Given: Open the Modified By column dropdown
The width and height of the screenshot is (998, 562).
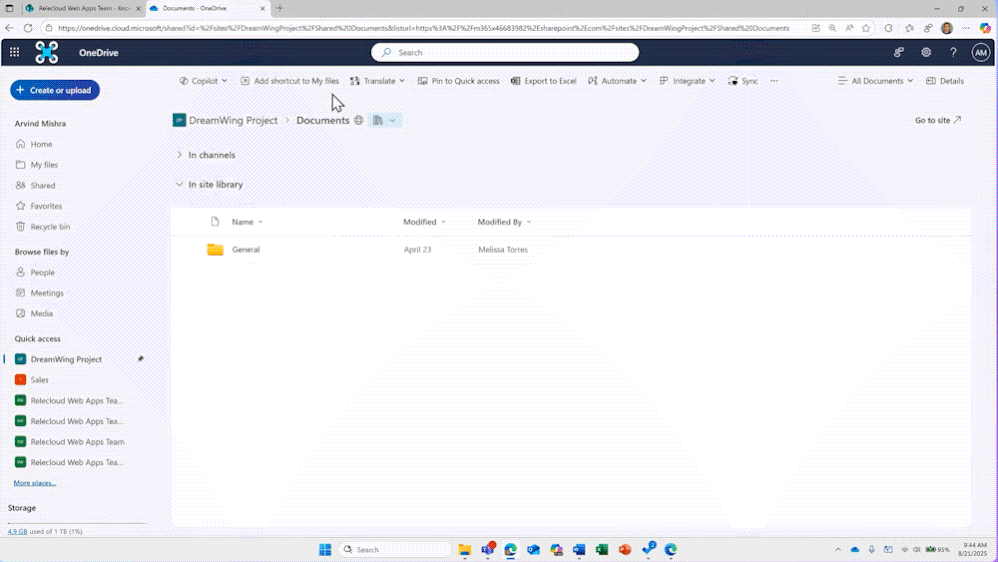Looking at the screenshot, I should 505,221.
